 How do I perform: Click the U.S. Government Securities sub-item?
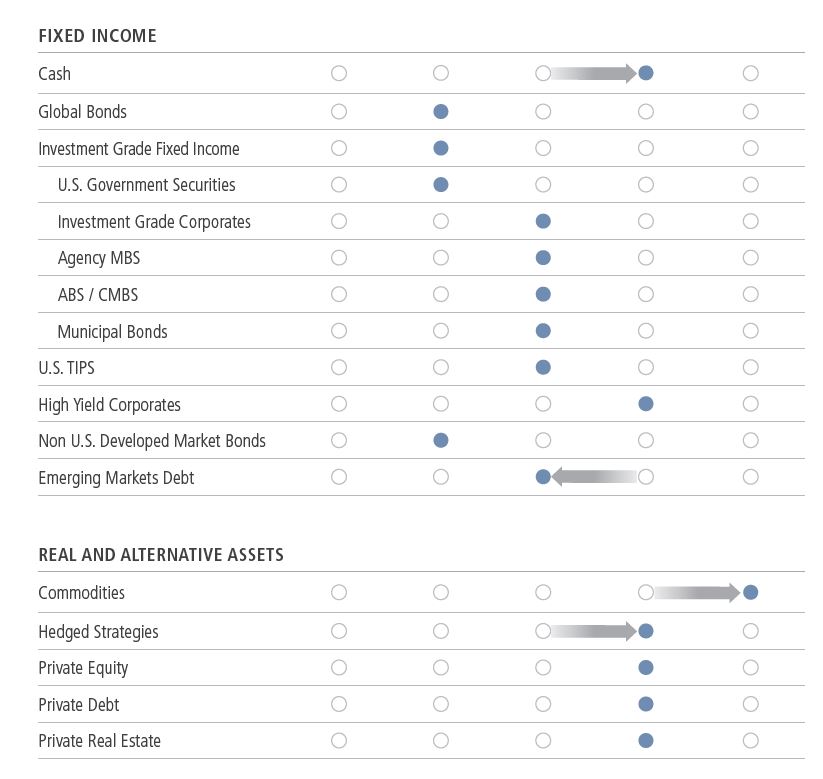tap(146, 185)
